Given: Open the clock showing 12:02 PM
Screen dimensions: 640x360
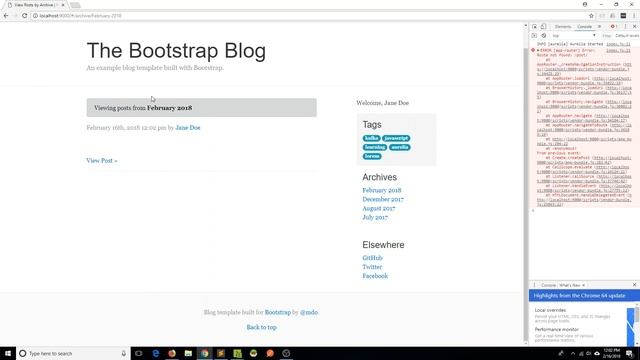Looking at the screenshot, I should (x=611, y=353).
